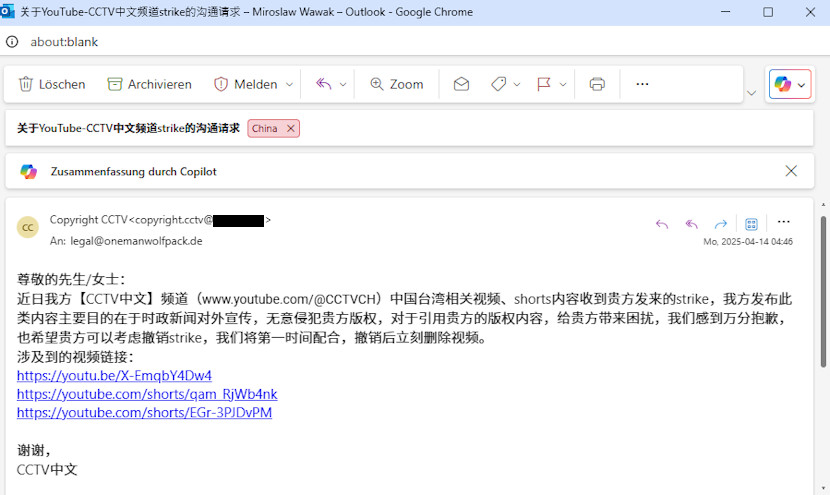The width and height of the screenshot is (830, 495).
Task: Forward the message with the forward arrow
Action: click(x=720, y=224)
